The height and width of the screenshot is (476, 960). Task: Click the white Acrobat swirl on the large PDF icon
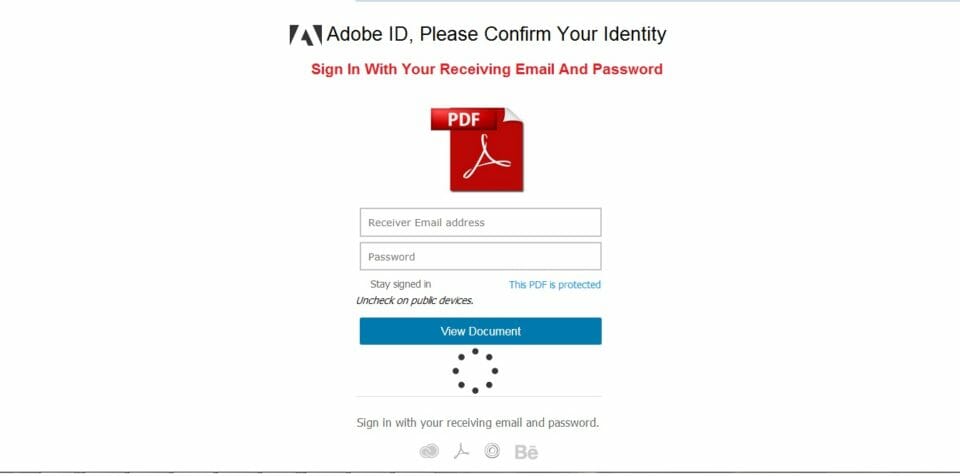point(486,160)
